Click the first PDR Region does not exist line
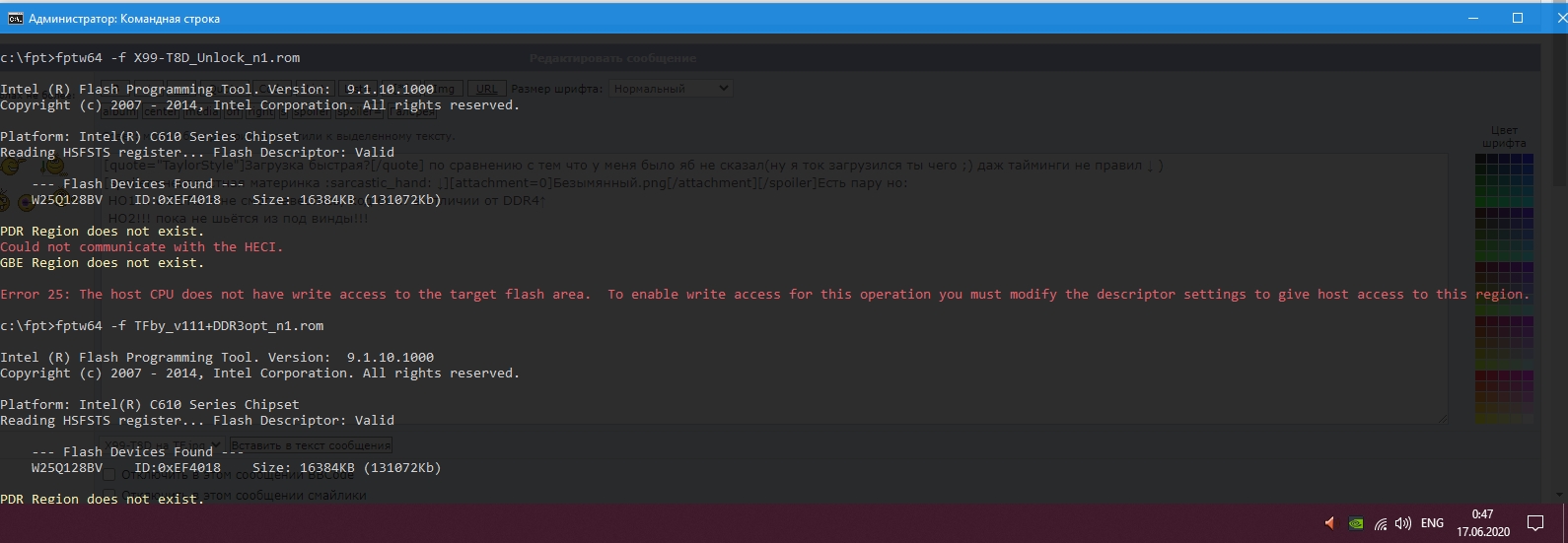This screenshot has width=1568, height=543. click(103, 232)
